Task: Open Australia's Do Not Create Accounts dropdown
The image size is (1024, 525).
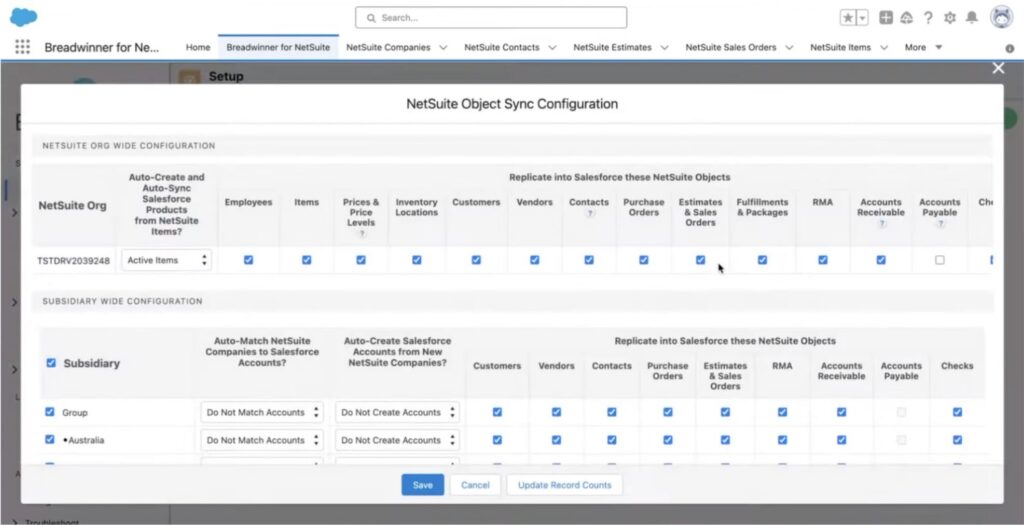Action: (x=397, y=440)
